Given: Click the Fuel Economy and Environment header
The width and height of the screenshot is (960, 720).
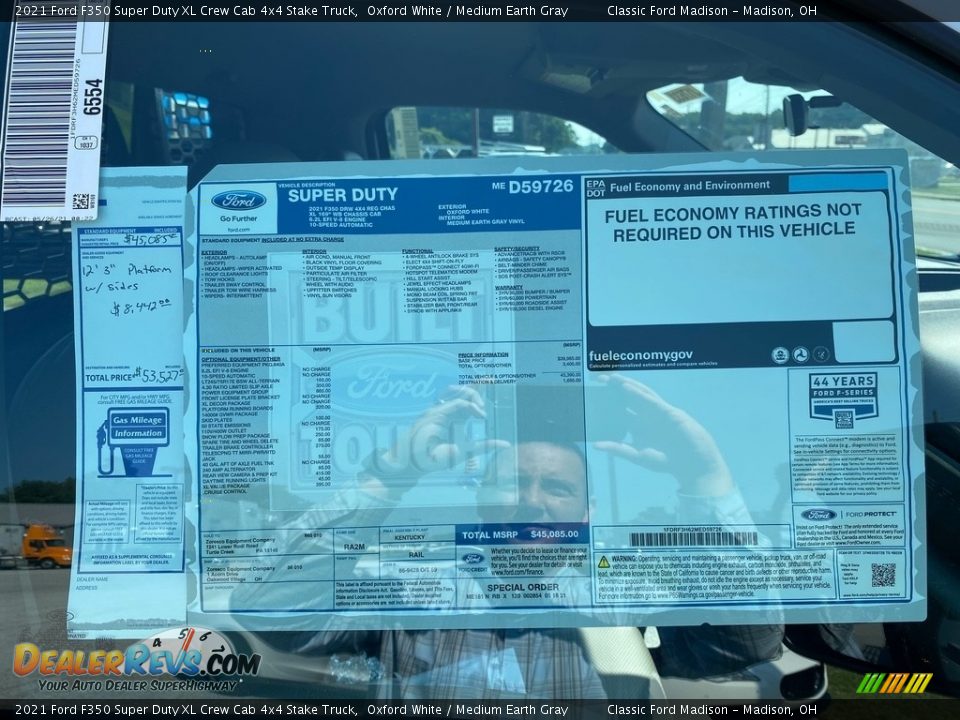Looking at the screenshot, I should (x=690, y=186).
